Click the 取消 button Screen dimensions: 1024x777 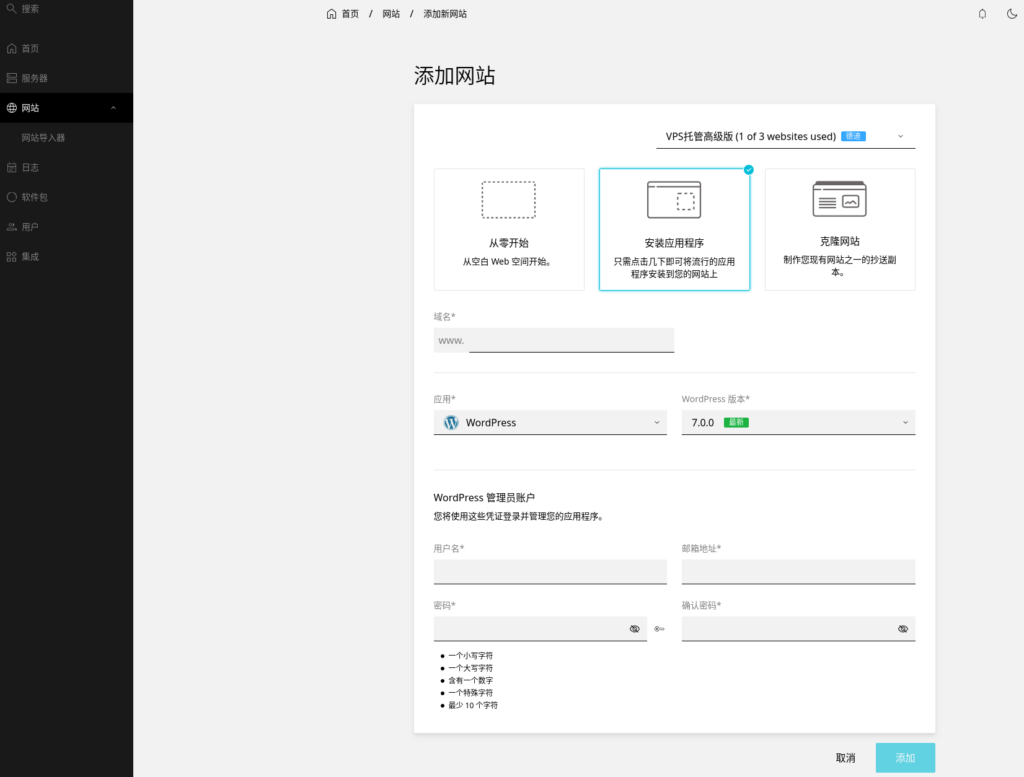coord(846,758)
